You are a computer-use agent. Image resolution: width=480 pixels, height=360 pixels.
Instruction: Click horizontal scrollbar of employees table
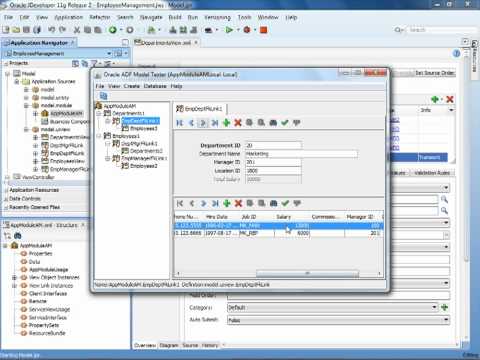(307, 274)
